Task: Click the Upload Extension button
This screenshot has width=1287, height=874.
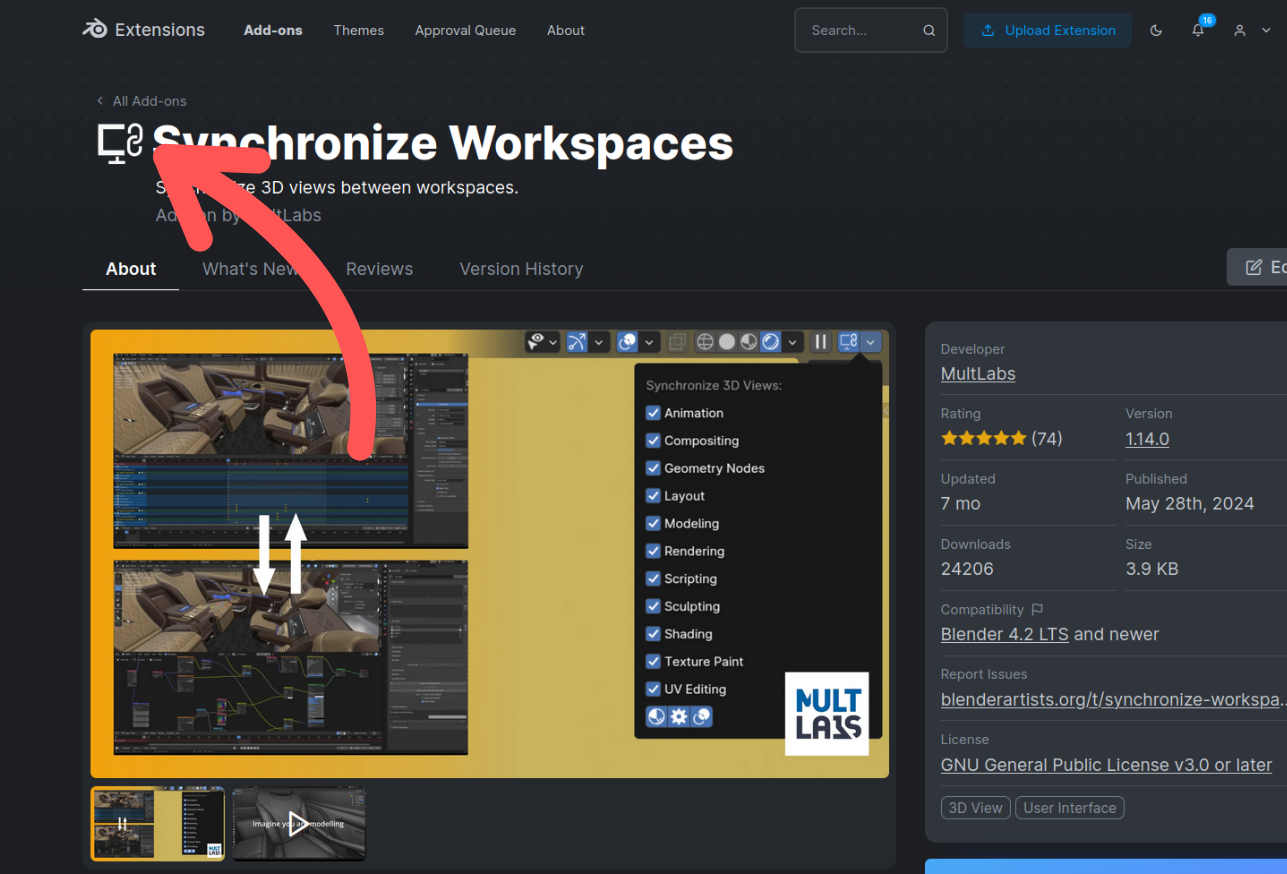Action: [x=1048, y=30]
